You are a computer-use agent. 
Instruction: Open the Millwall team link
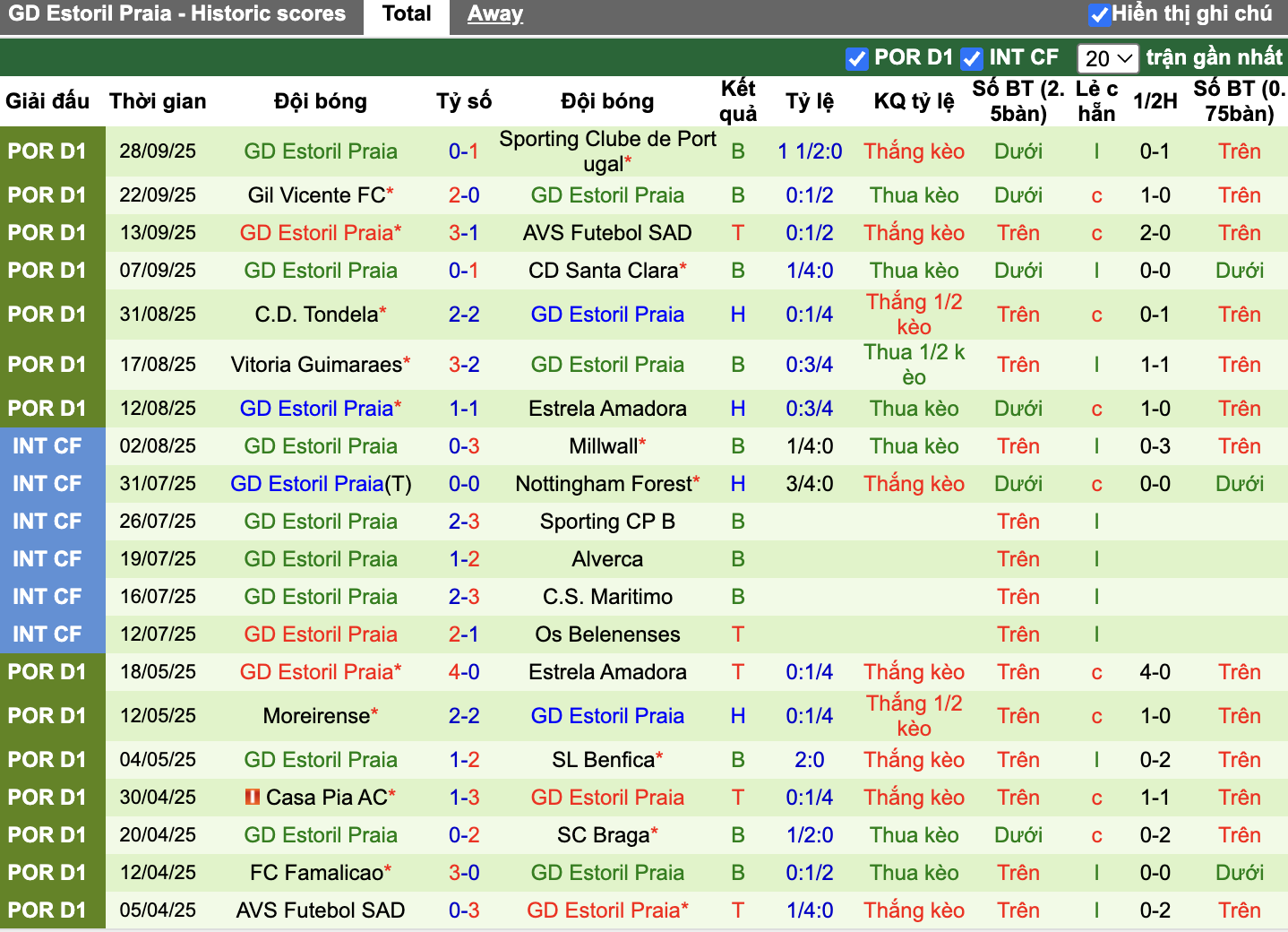point(603,446)
